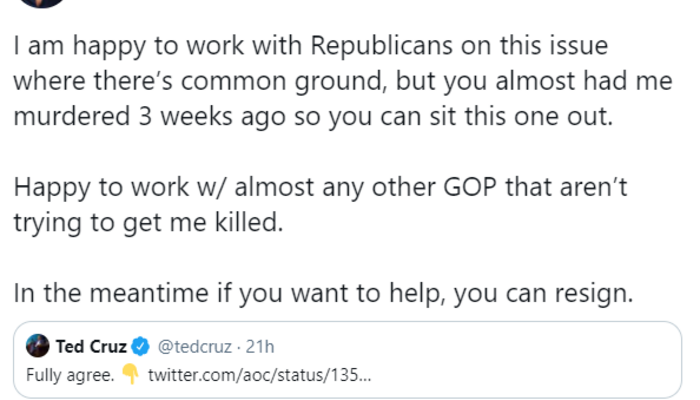Viewport: 700px width, 400px height.
Task: Click the word "Republicans" in the tweet
Action: 373,46
